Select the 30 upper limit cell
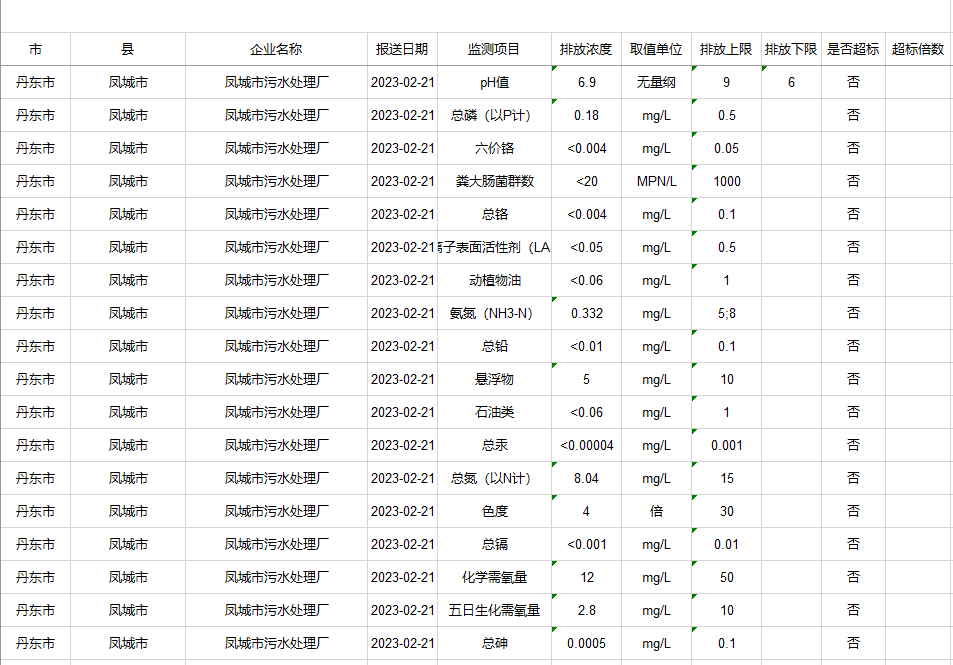The width and height of the screenshot is (953, 665). click(726, 511)
